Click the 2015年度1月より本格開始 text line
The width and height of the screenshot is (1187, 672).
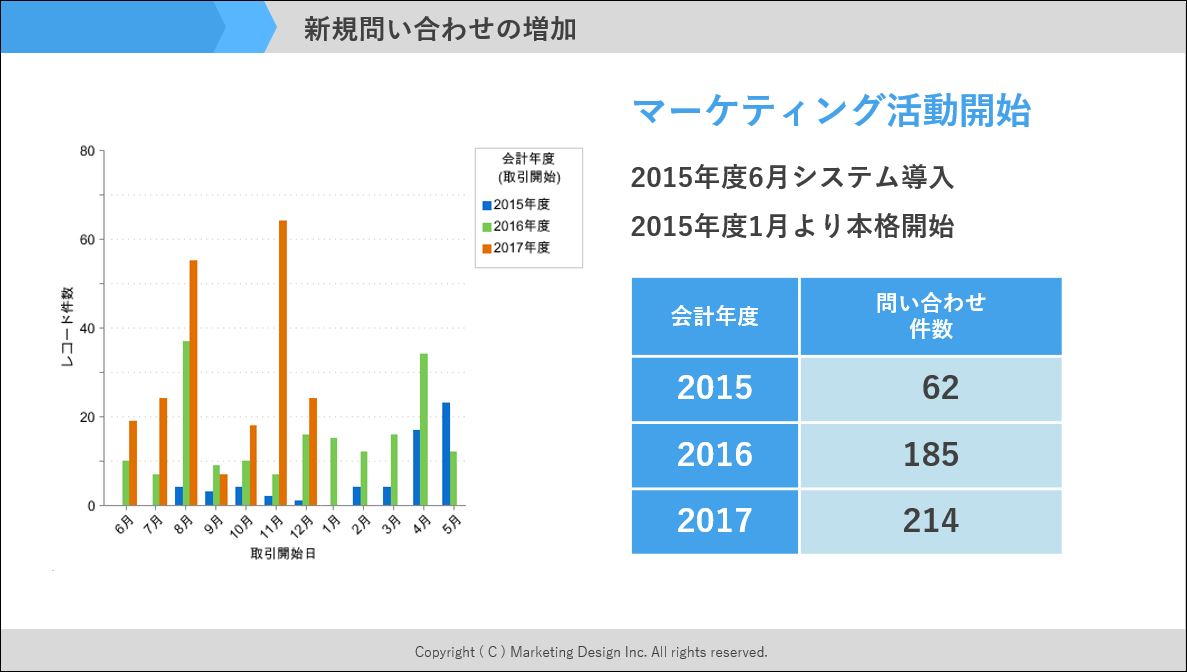click(x=792, y=226)
